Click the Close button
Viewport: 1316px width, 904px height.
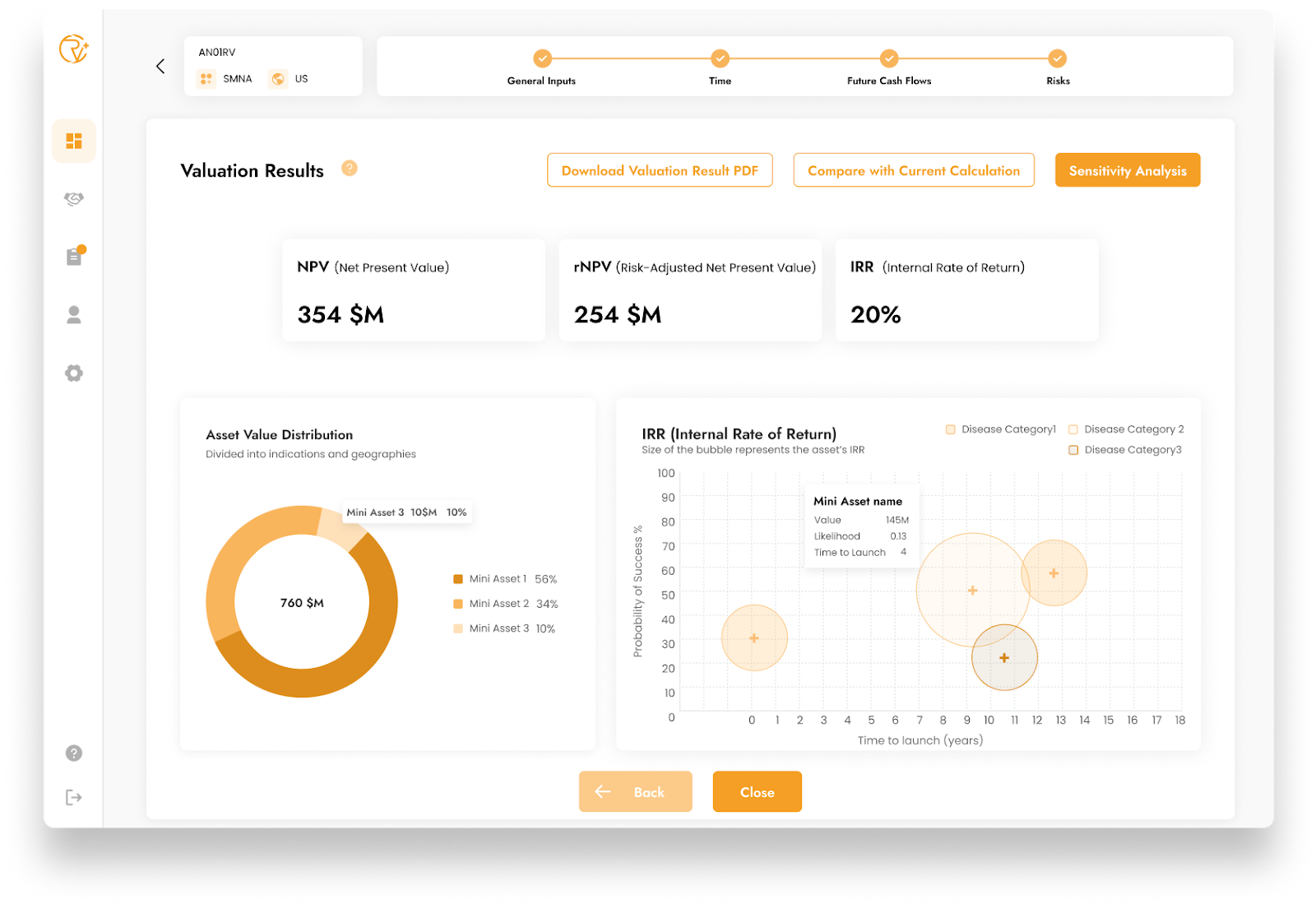(757, 791)
